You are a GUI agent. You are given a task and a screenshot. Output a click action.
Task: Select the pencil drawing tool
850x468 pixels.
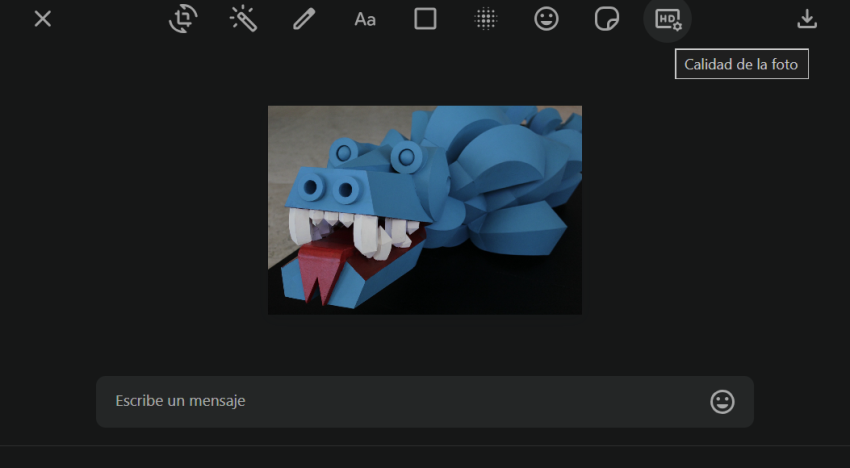point(304,19)
